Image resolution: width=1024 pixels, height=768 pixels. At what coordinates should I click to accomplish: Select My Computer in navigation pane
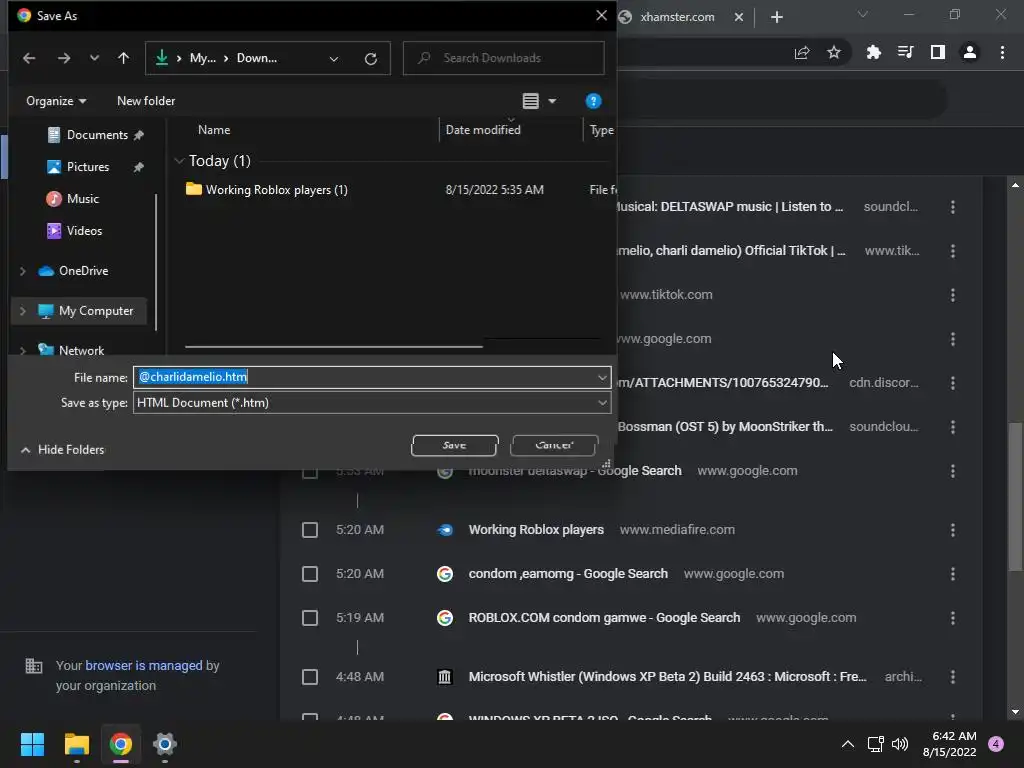(96, 311)
